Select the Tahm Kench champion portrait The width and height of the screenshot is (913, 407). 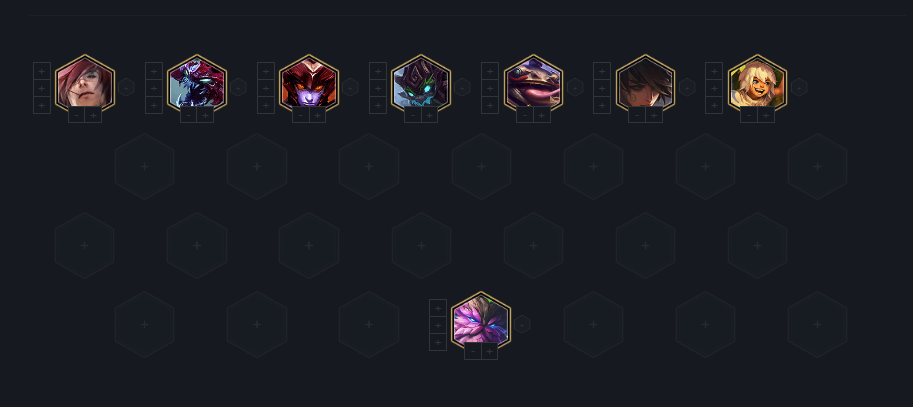tap(533, 84)
